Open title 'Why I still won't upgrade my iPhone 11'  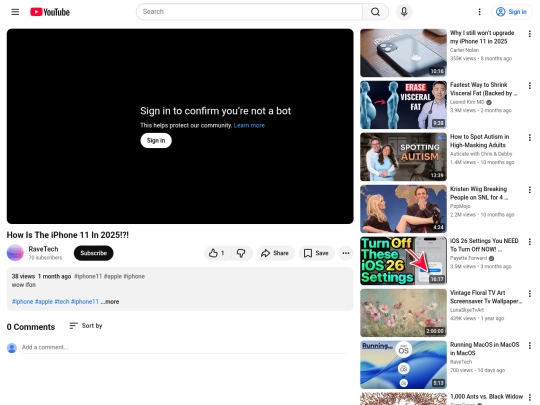[482, 37]
